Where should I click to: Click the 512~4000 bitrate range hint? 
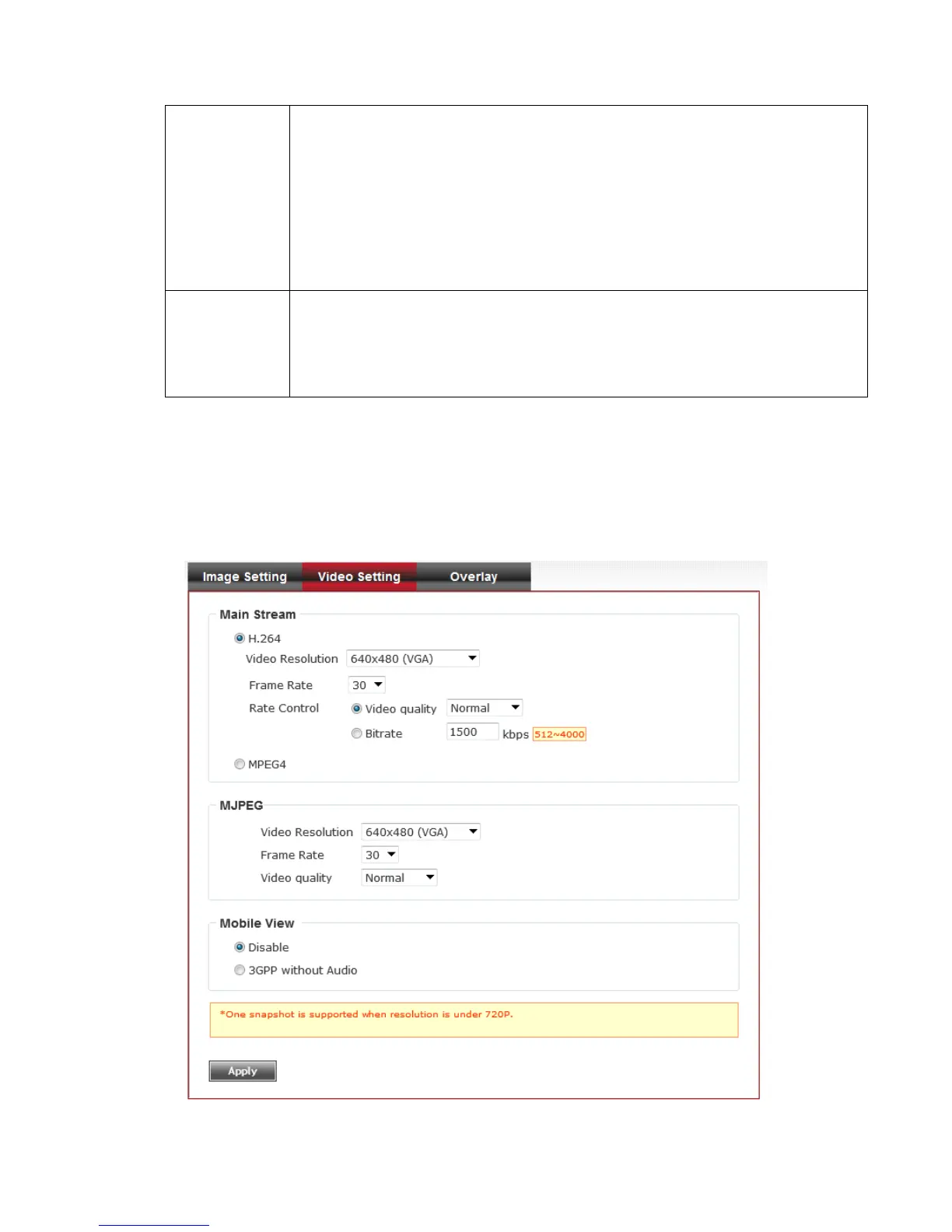click(x=559, y=734)
